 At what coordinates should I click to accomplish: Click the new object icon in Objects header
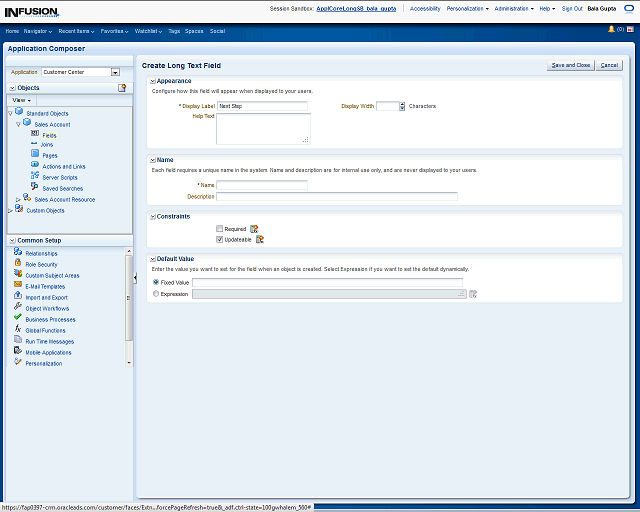[122, 88]
